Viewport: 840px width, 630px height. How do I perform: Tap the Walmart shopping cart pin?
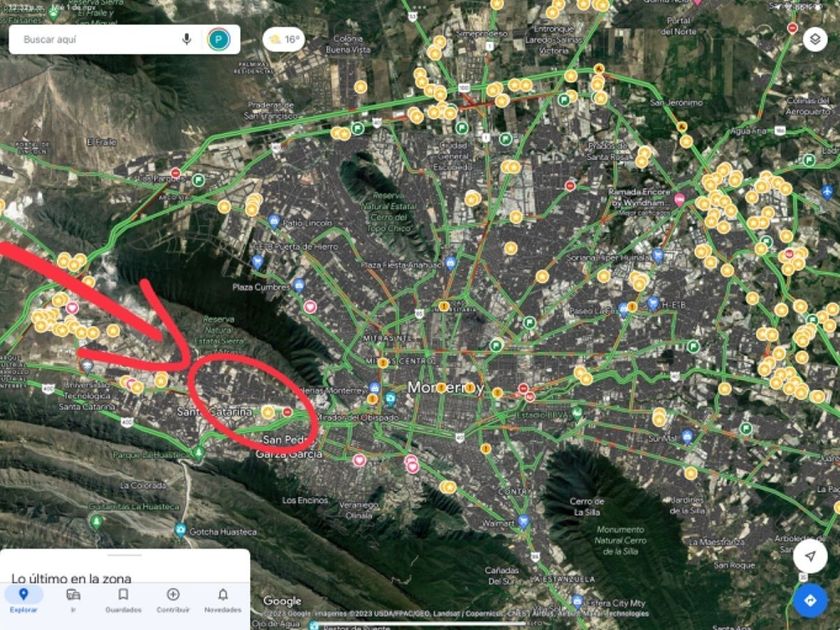[x=523, y=521]
